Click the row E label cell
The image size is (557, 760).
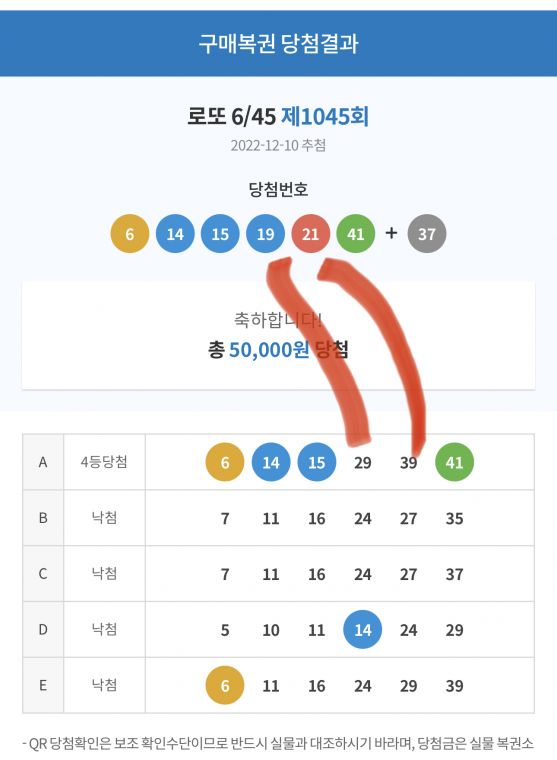point(43,685)
